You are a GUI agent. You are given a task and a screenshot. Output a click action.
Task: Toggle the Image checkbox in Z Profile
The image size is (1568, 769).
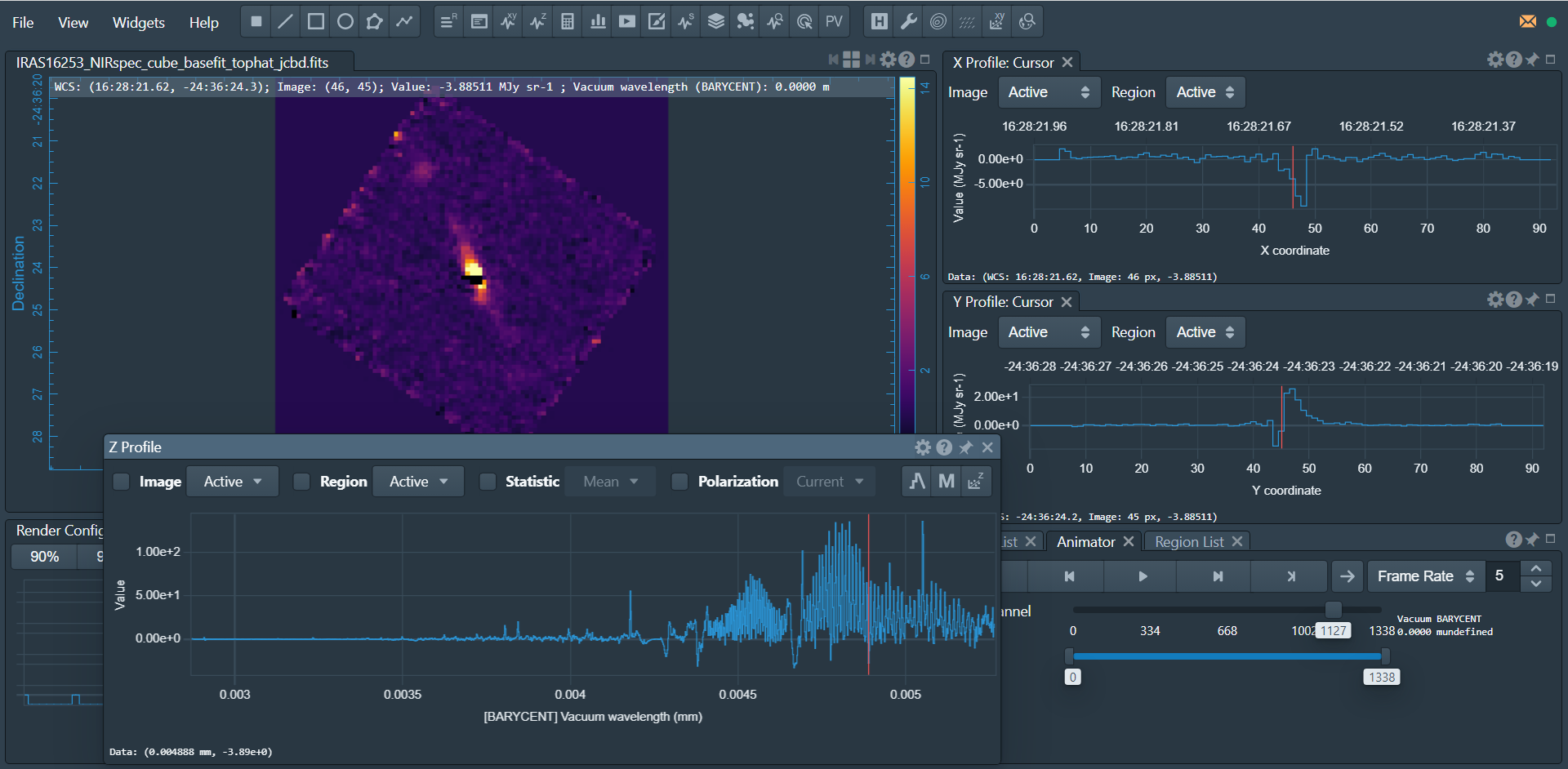point(122,482)
